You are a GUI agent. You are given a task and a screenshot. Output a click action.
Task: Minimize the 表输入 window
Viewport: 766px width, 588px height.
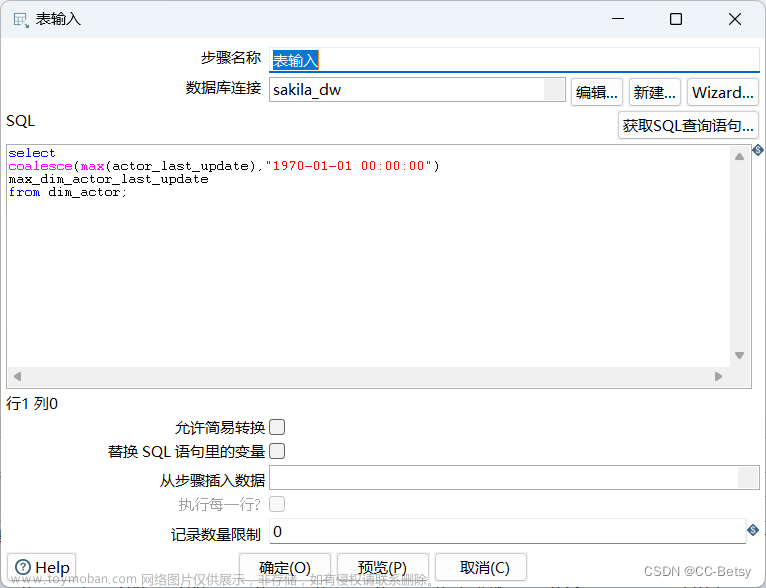pyautogui.click(x=618, y=19)
